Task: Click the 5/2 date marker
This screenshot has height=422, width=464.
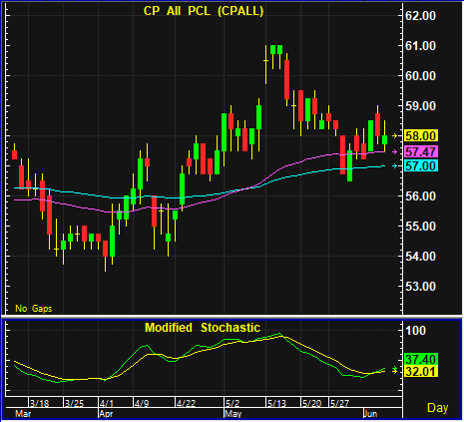Action: 232,403
